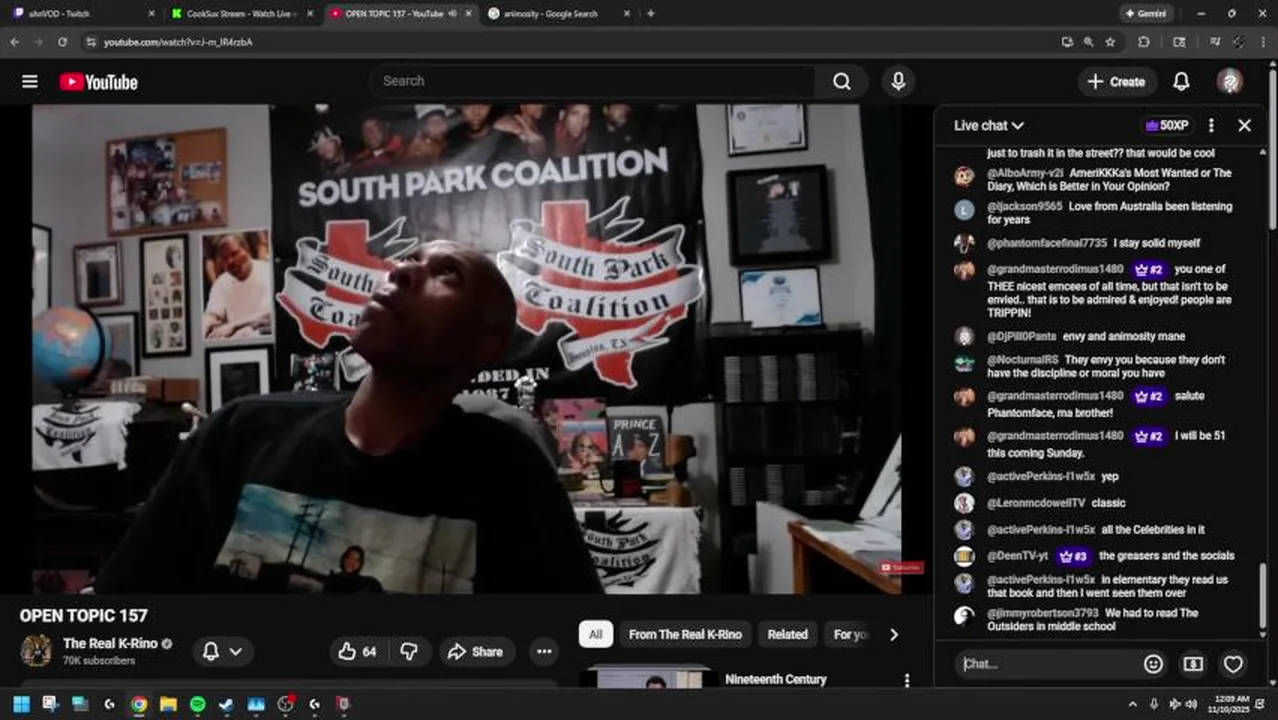Open the YouTube guide hamburger menu

click(x=30, y=82)
